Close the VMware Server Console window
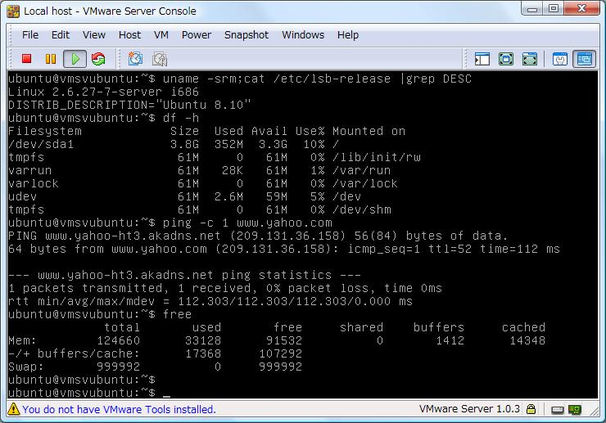 point(582,9)
